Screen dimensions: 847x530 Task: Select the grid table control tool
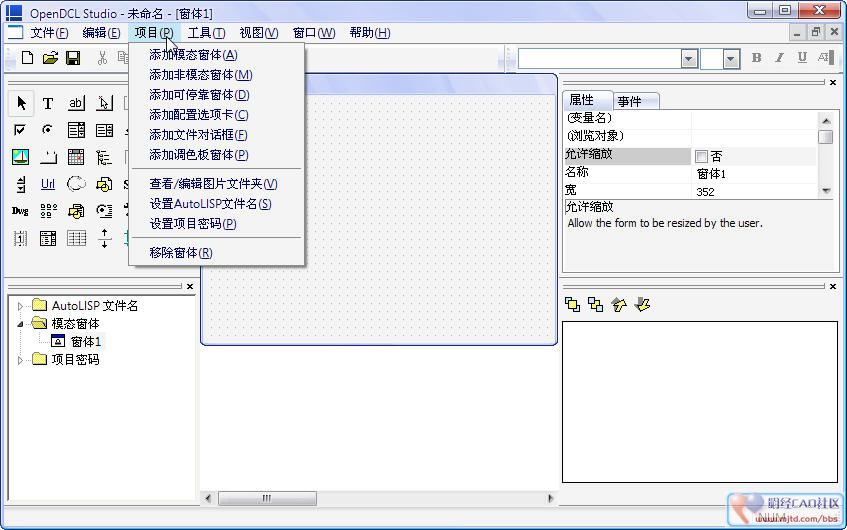tap(76, 238)
